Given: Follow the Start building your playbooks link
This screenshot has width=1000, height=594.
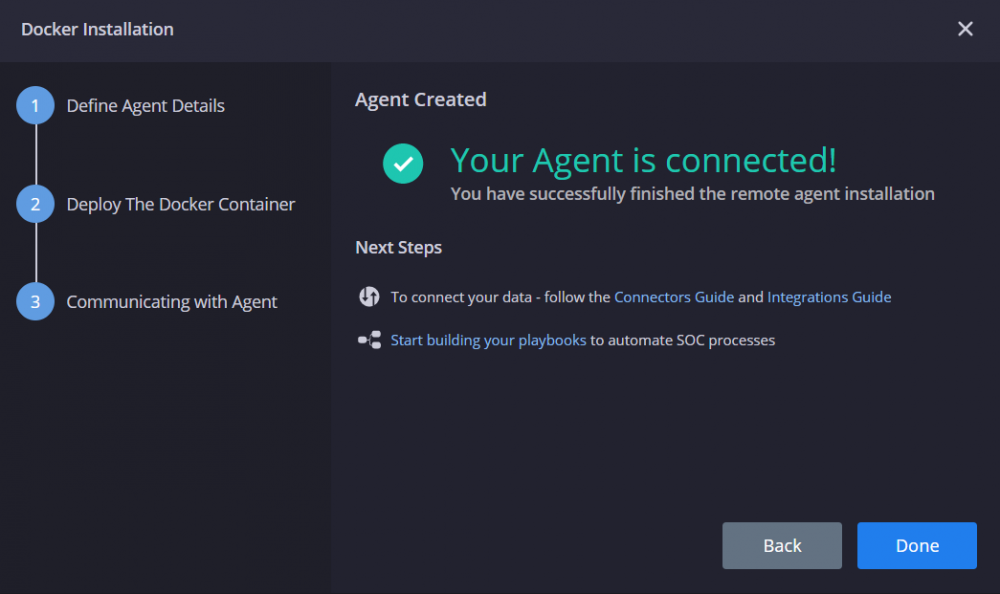Looking at the screenshot, I should 488,340.
